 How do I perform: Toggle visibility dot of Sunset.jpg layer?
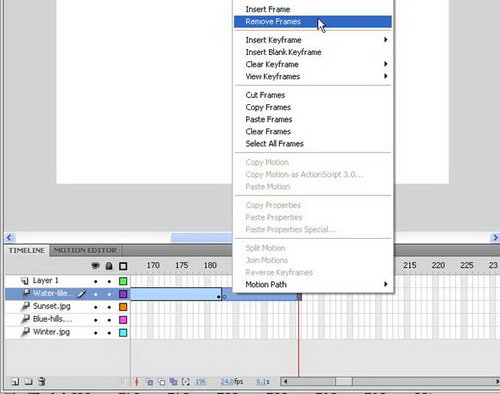96,307
